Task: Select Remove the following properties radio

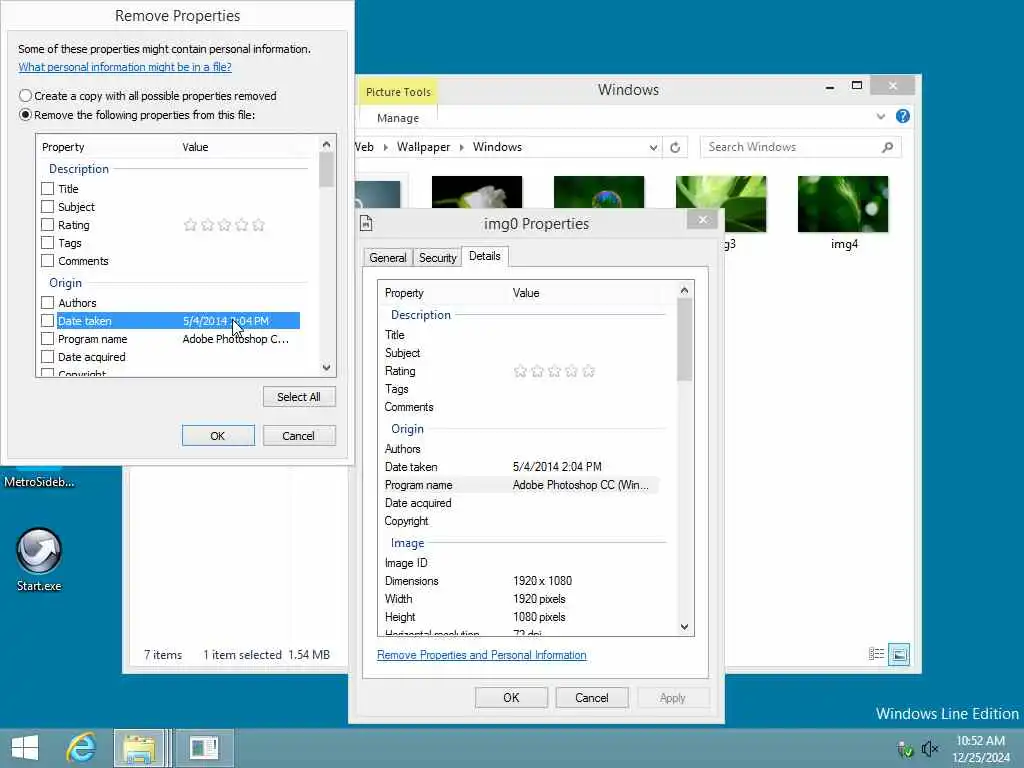Action: click(x=25, y=115)
